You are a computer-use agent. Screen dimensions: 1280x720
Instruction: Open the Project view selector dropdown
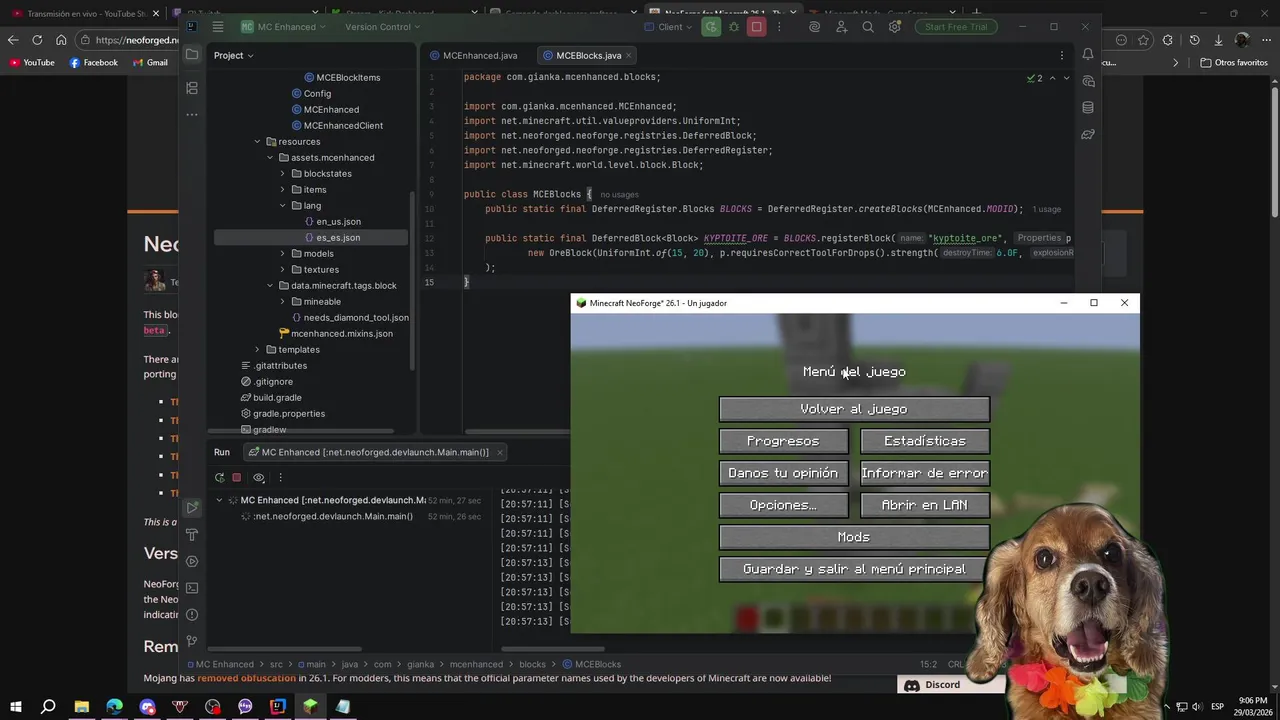point(233,55)
